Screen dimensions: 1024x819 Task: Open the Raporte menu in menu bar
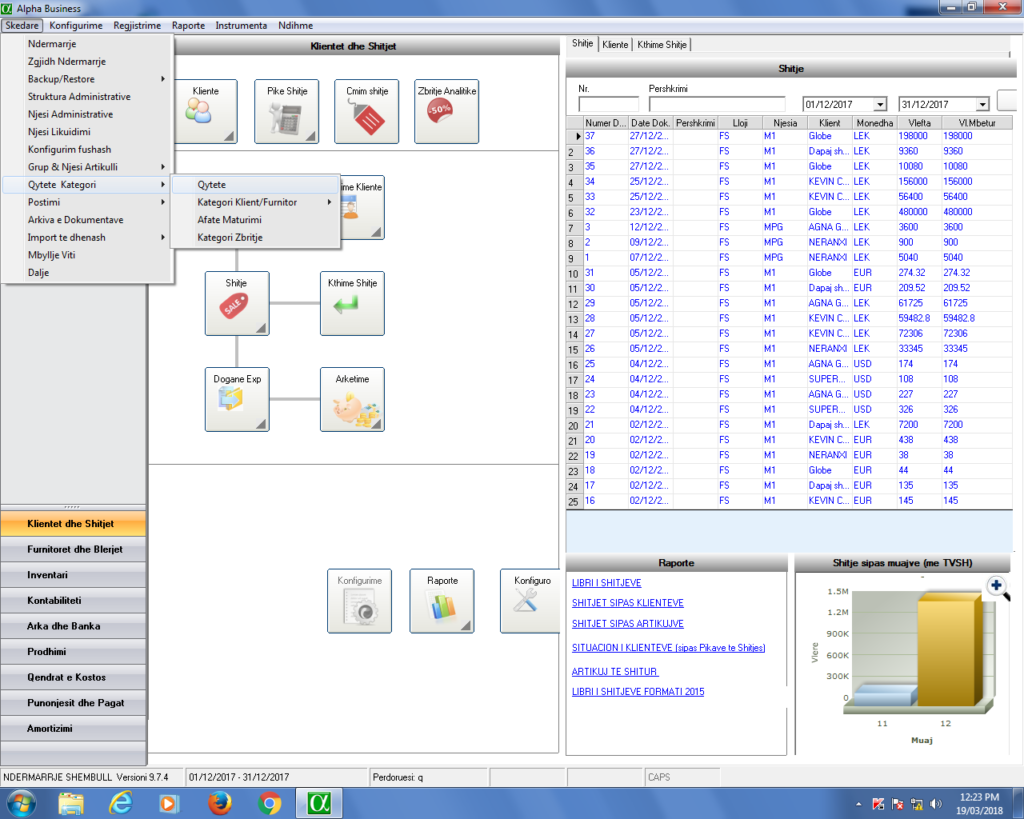click(188, 25)
